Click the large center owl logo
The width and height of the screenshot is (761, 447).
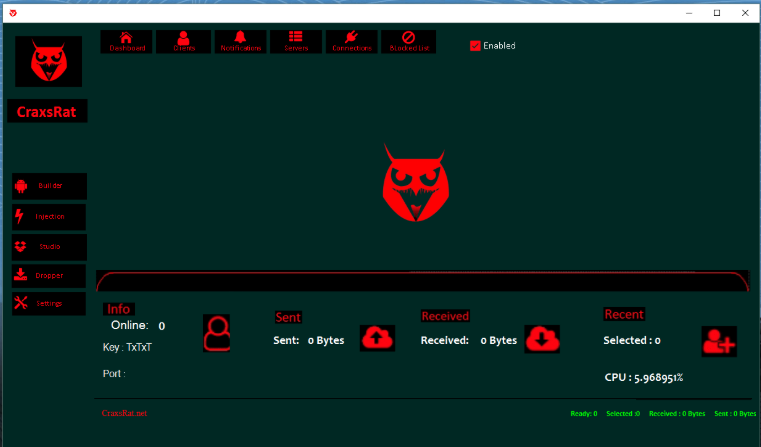coord(415,183)
